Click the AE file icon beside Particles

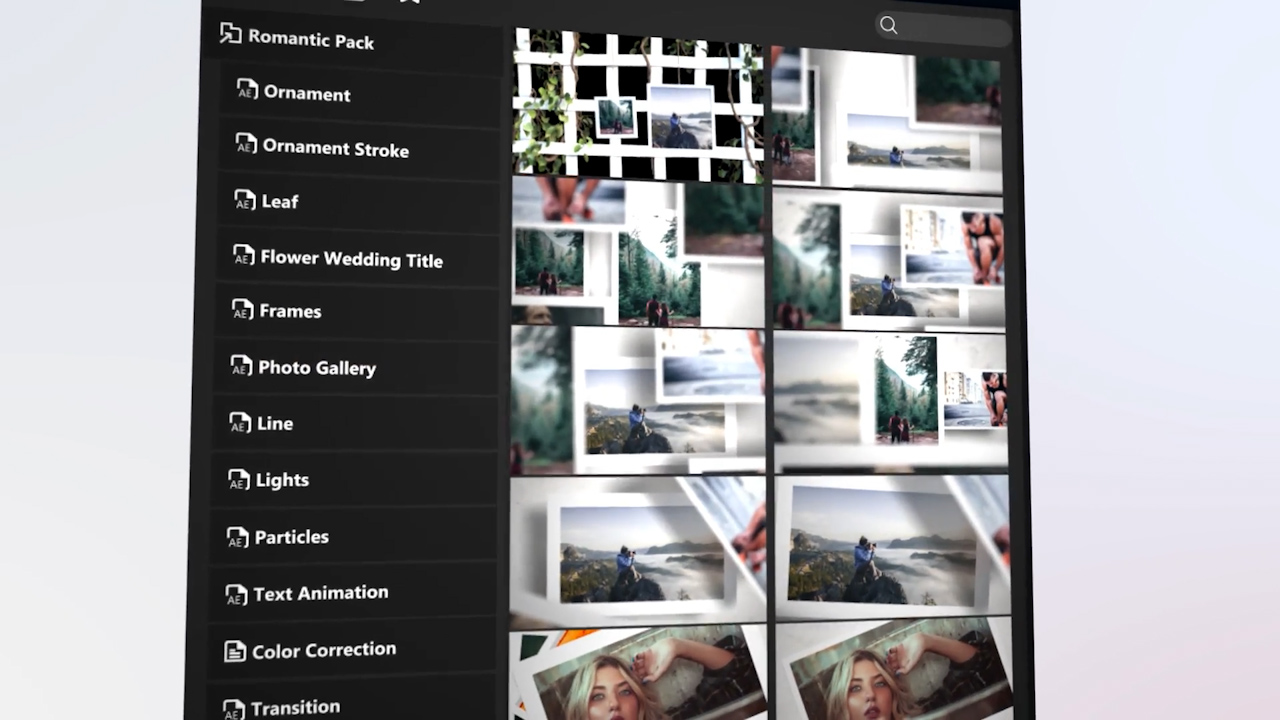click(238, 537)
